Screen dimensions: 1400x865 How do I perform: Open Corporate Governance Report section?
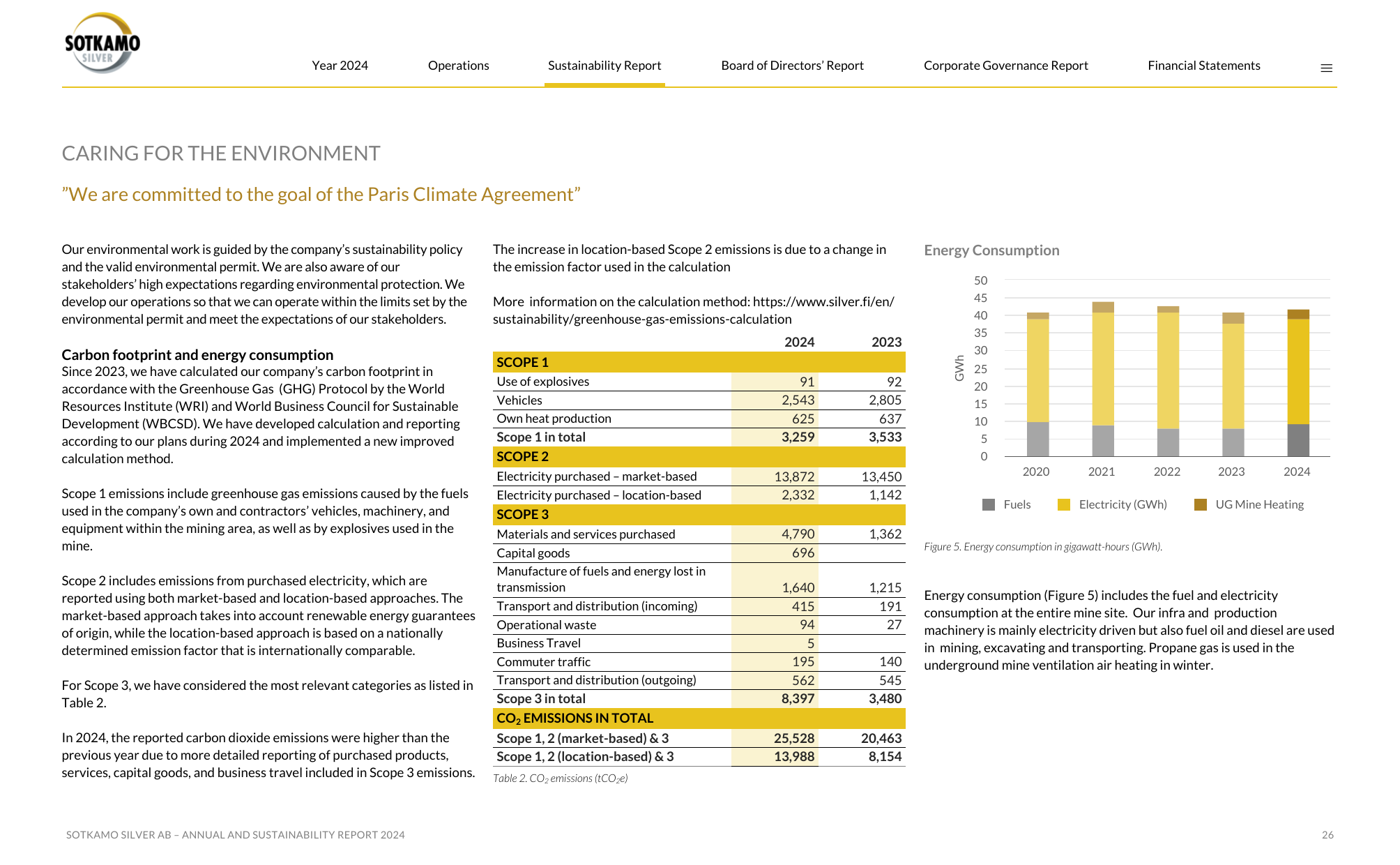point(1005,66)
